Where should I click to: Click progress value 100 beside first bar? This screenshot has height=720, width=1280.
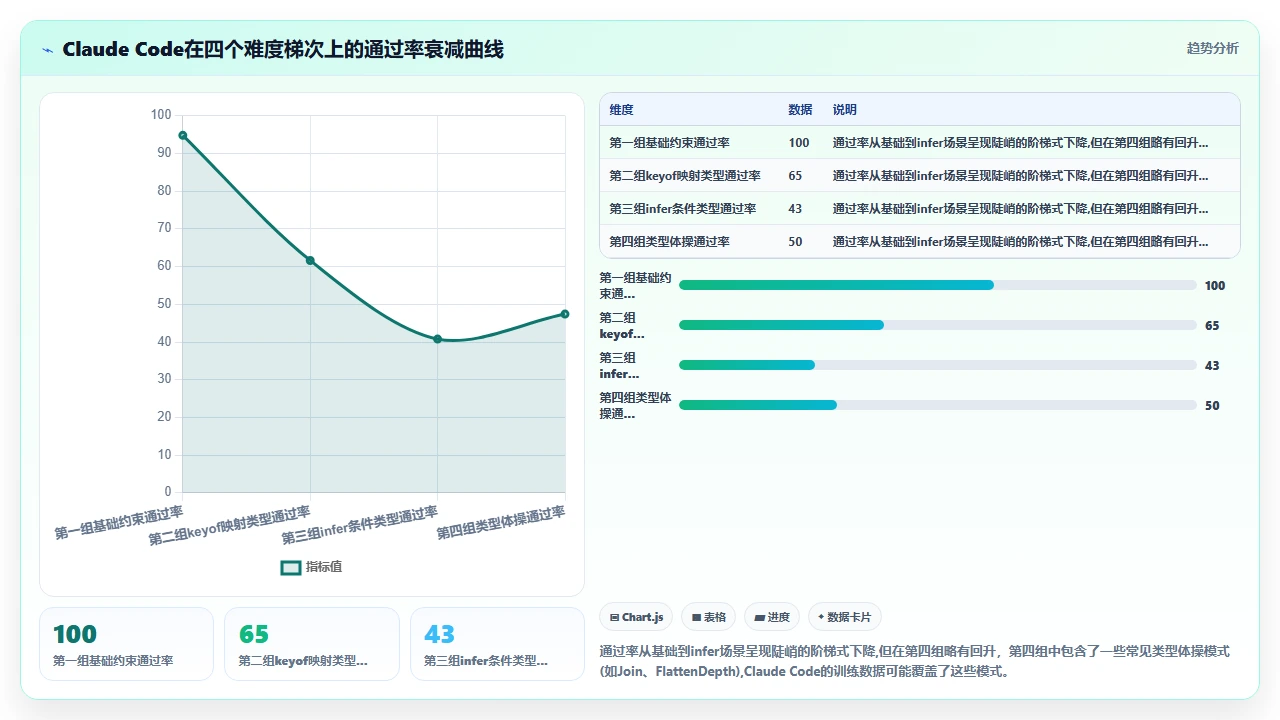pyautogui.click(x=1215, y=286)
